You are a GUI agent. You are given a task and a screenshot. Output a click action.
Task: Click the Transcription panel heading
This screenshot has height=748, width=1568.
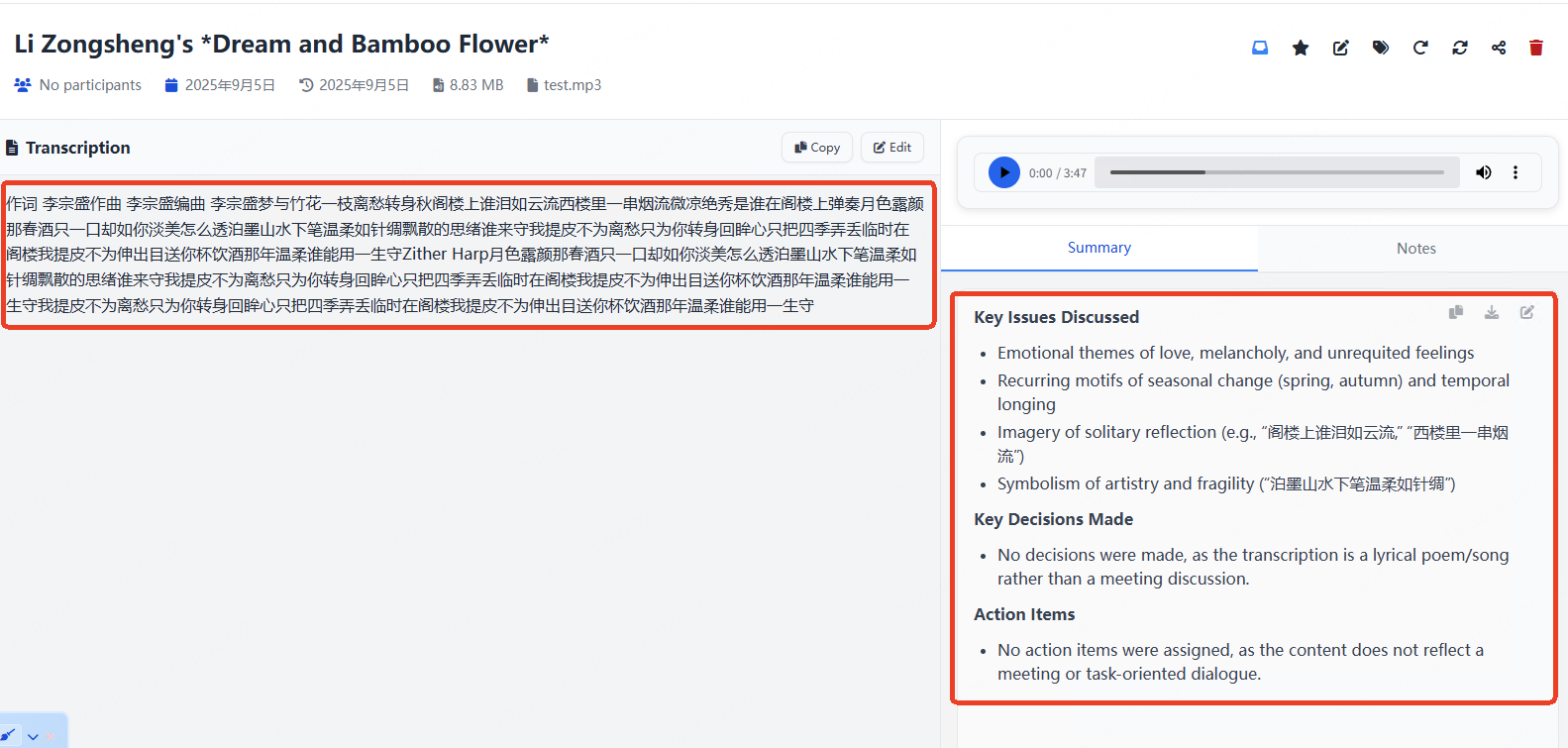(78, 148)
